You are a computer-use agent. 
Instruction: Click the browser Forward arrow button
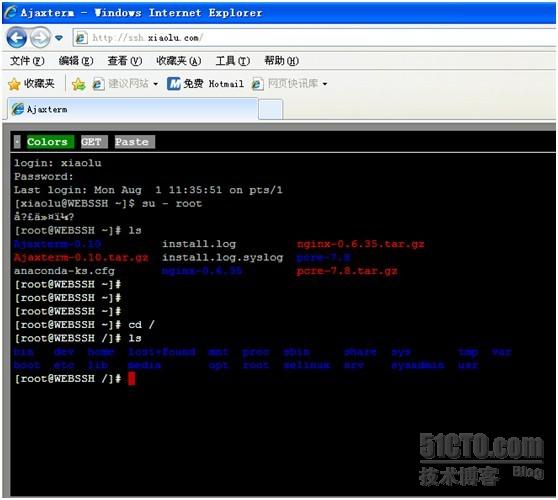click(x=40, y=37)
